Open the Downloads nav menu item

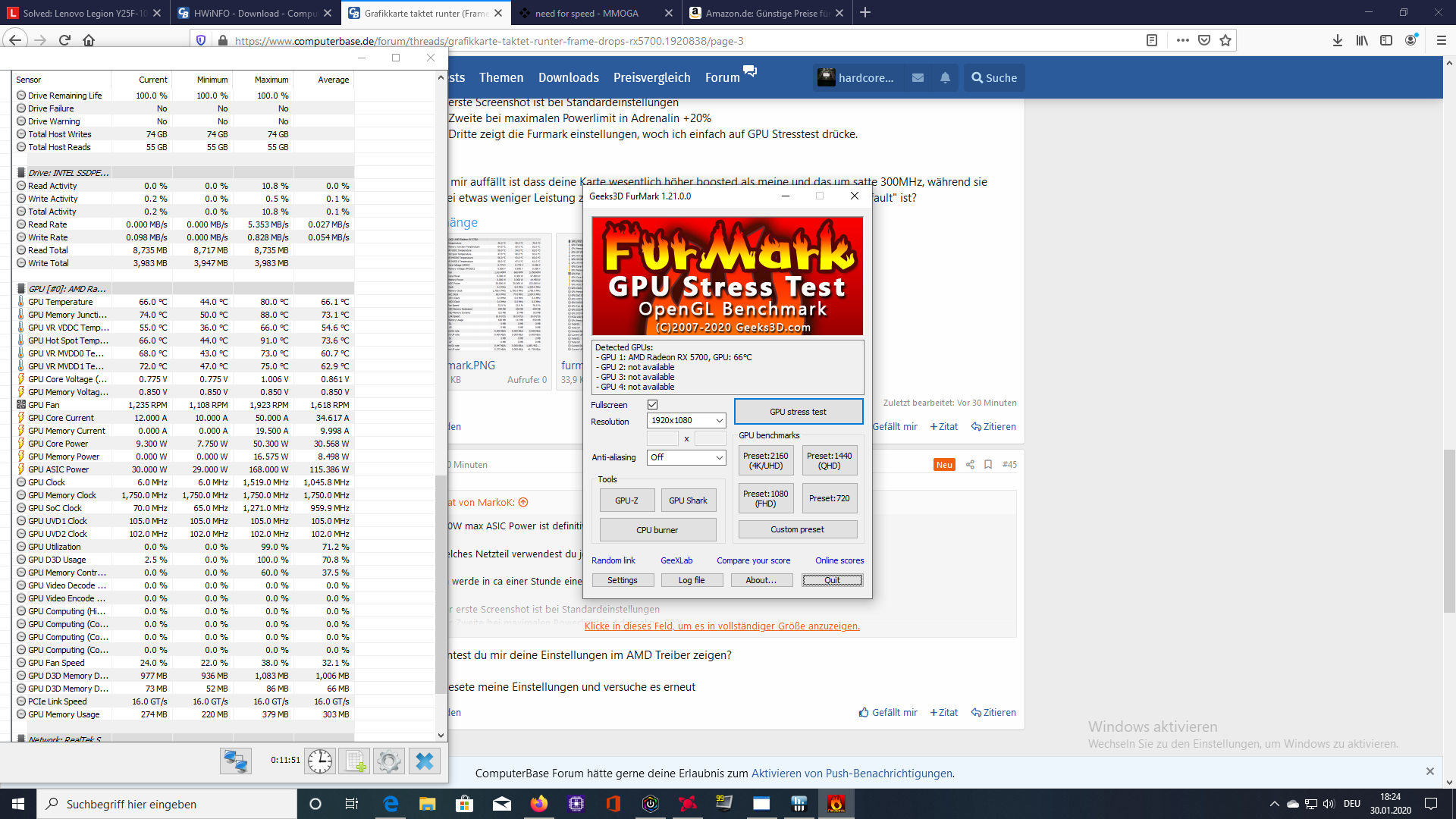(x=568, y=77)
